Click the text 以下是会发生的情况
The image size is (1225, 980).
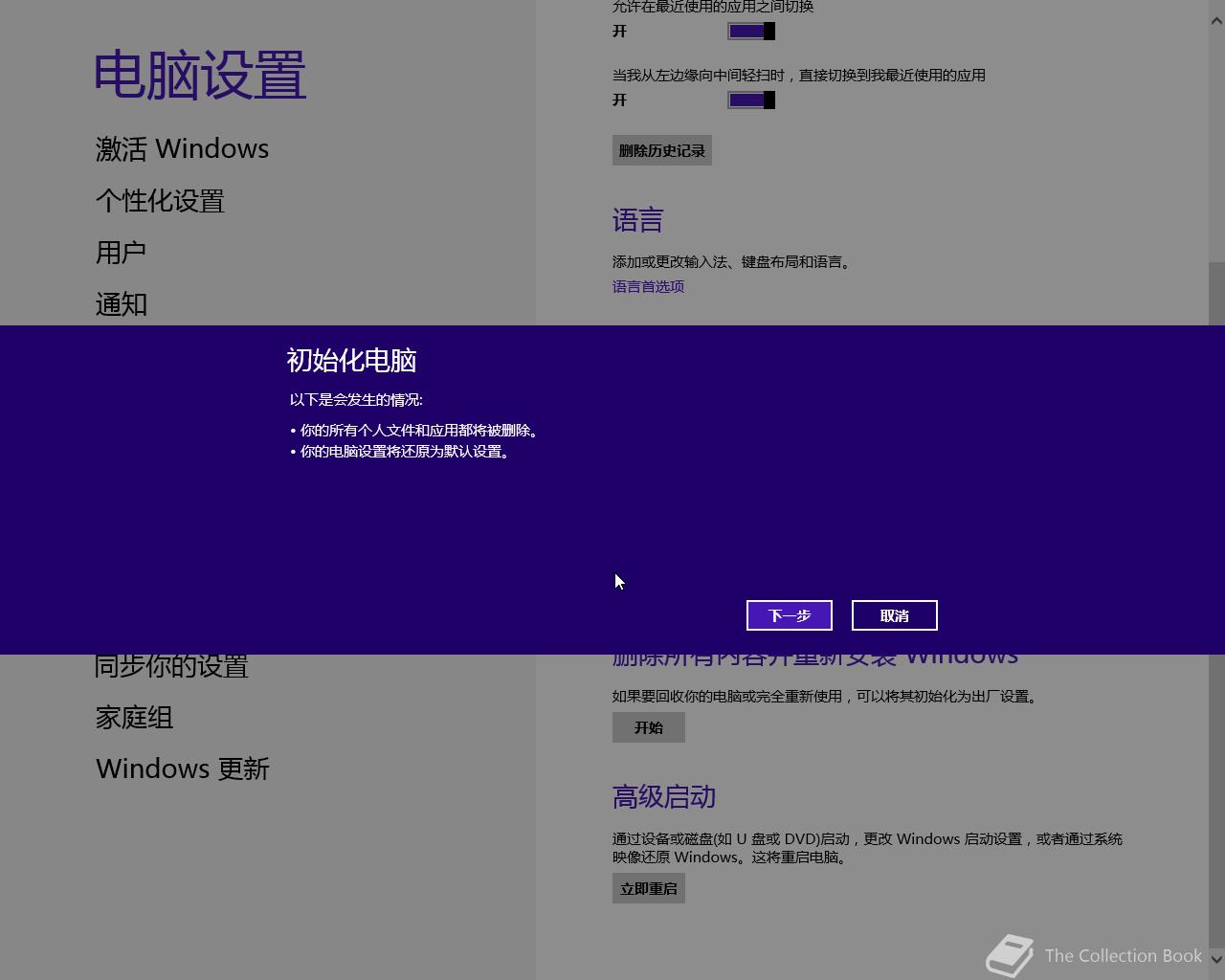356,400
